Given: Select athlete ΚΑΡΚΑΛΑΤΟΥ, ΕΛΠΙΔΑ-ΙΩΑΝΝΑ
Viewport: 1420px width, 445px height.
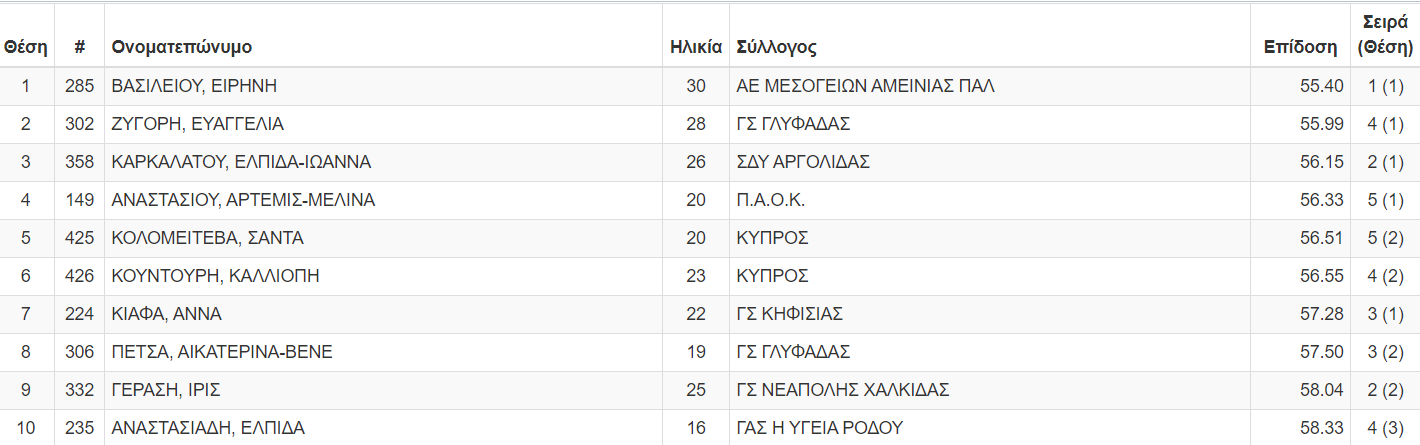Looking at the screenshot, I should click(x=241, y=162).
